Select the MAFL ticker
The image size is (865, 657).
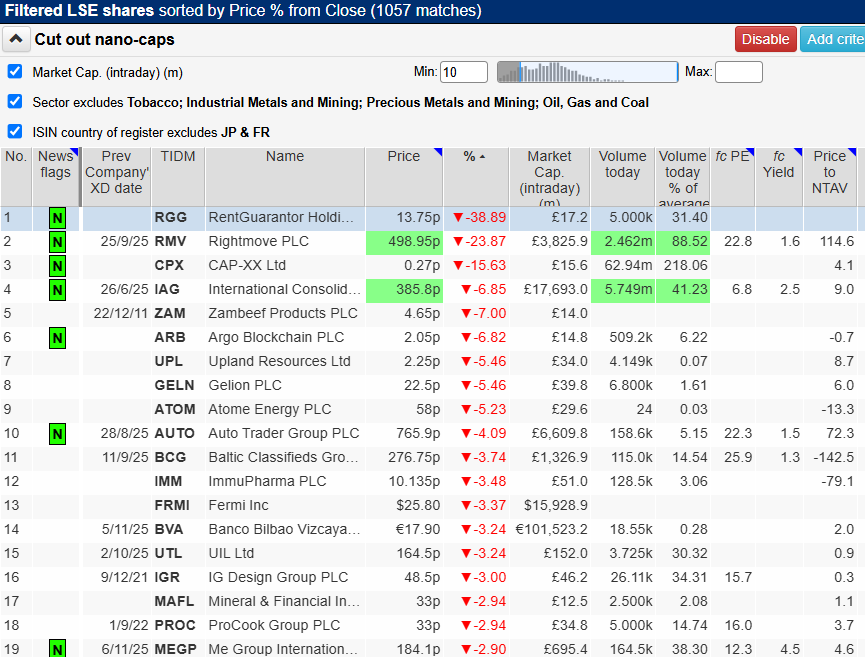point(174,601)
